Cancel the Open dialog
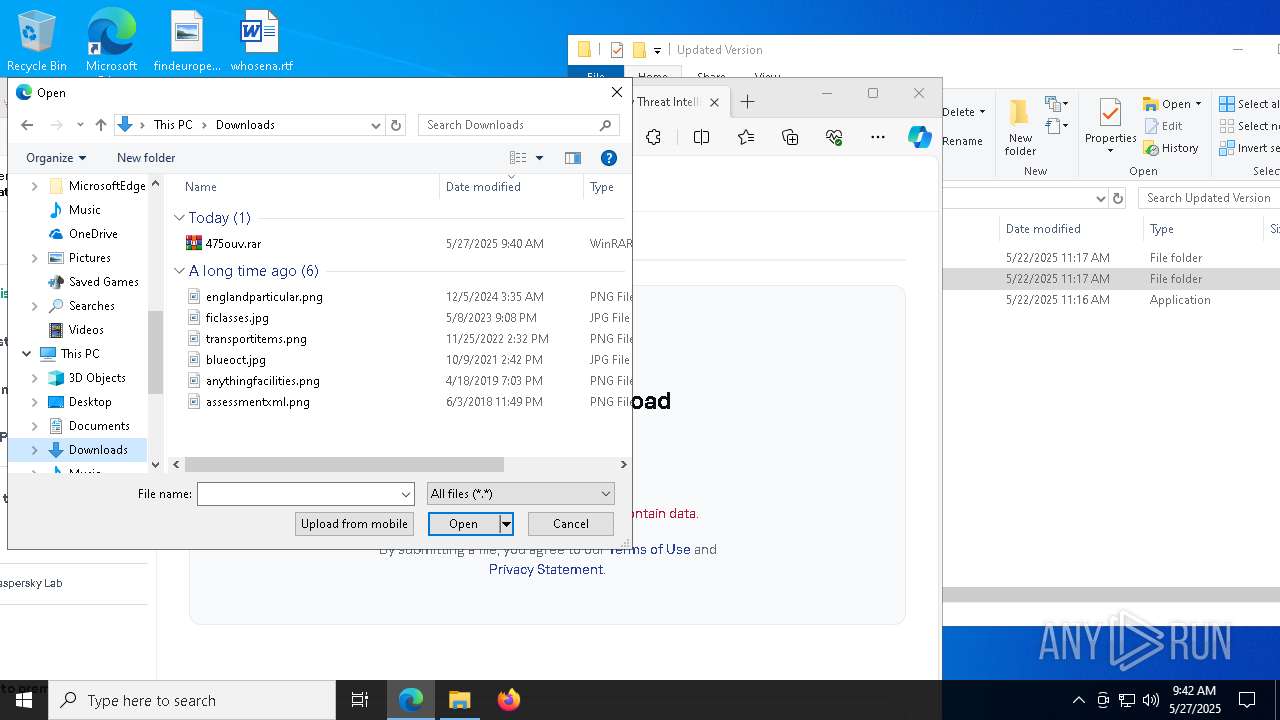This screenshot has height=720, width=1280. [x=571, y=524]
